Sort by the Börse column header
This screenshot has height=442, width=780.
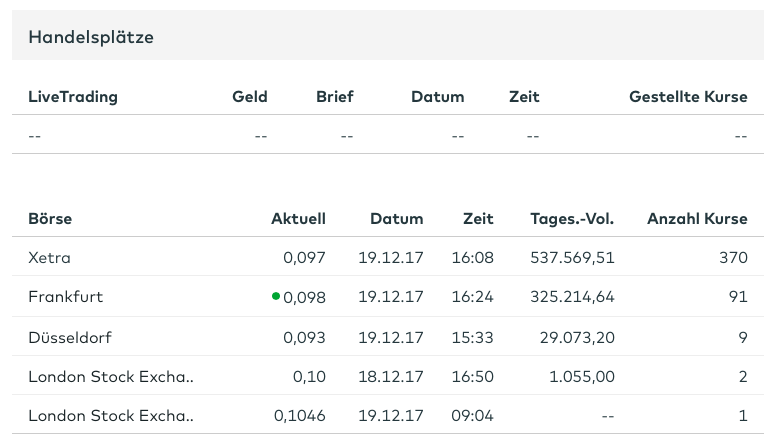[x=50, y=218]
